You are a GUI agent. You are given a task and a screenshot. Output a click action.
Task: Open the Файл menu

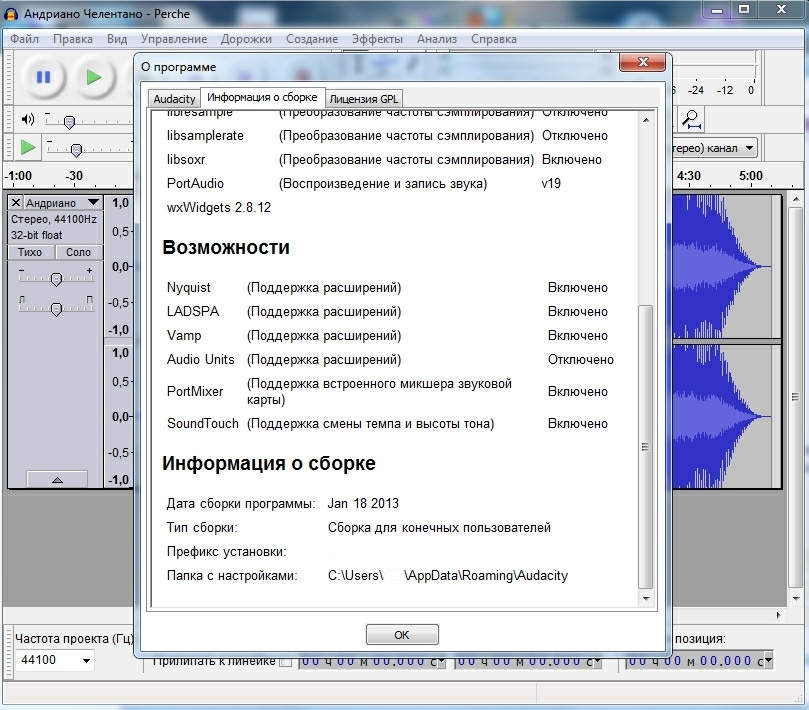pyautogui.click(x=24, y=39)
